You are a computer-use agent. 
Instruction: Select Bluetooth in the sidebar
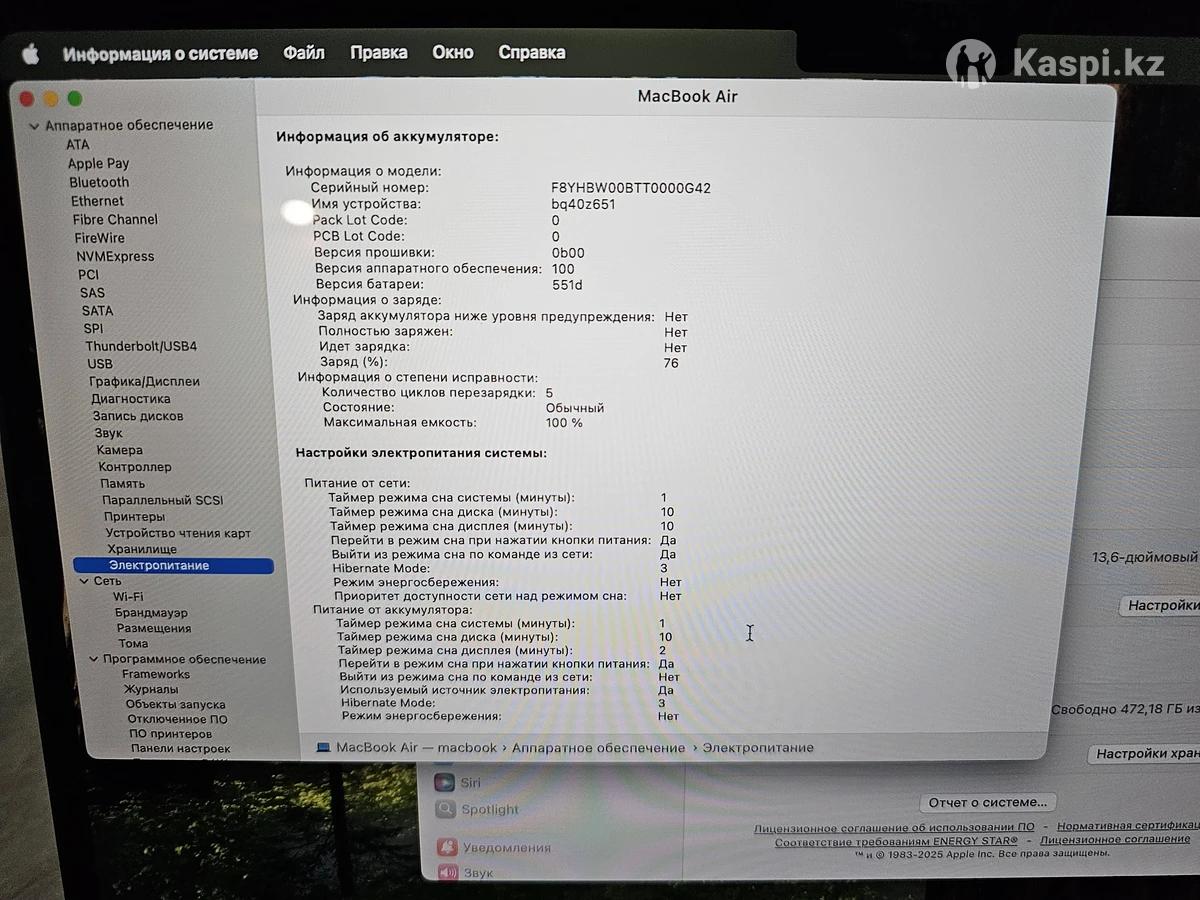[x=99, y=182]
